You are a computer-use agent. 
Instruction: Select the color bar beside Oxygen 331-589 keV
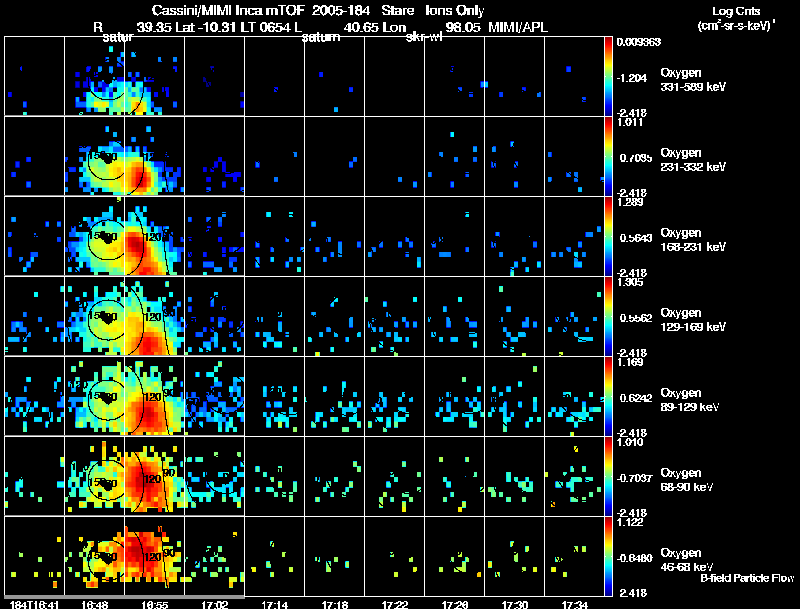(x=608, y=76)
